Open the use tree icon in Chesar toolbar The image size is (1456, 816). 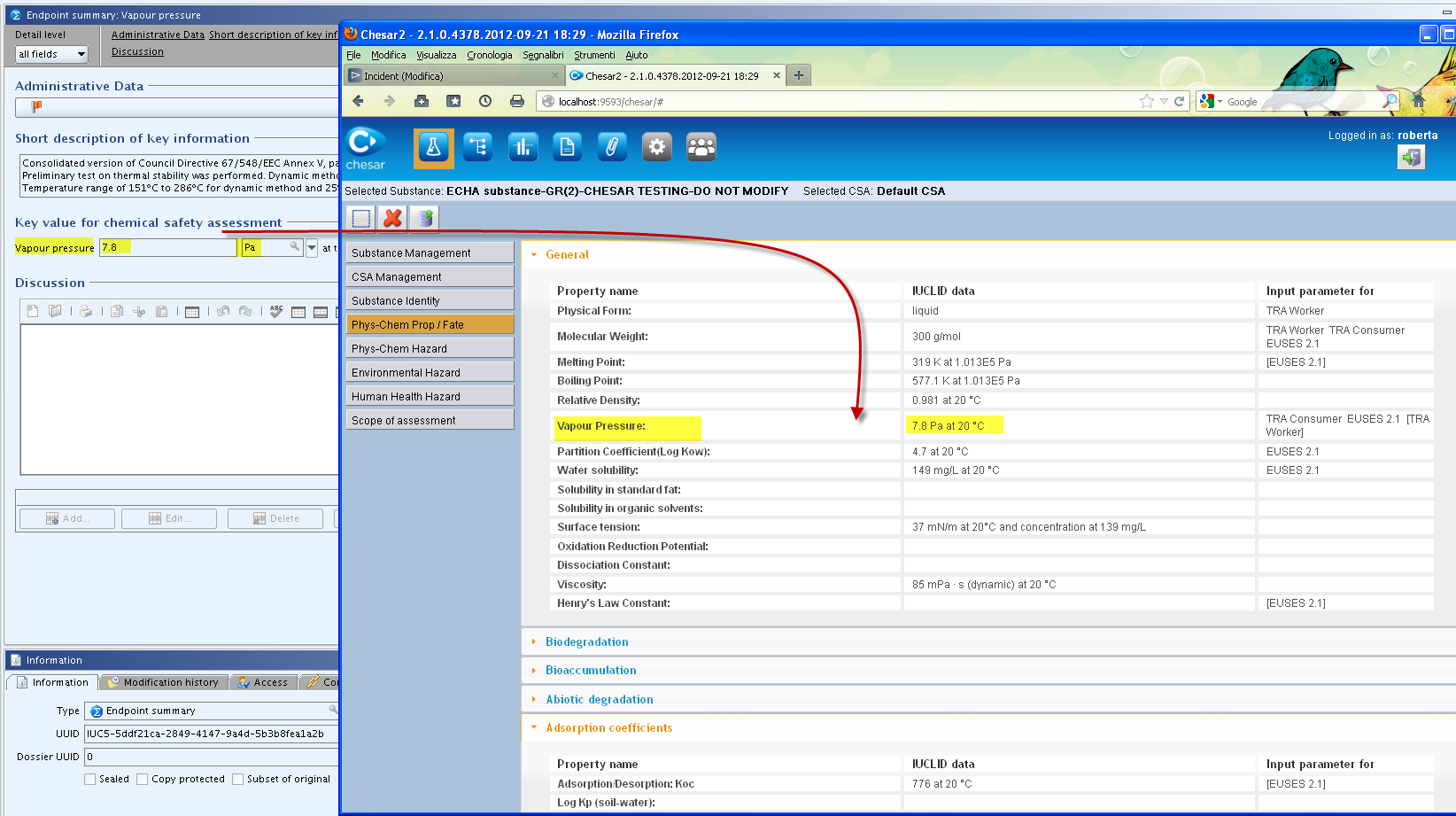tap(478, 147)
